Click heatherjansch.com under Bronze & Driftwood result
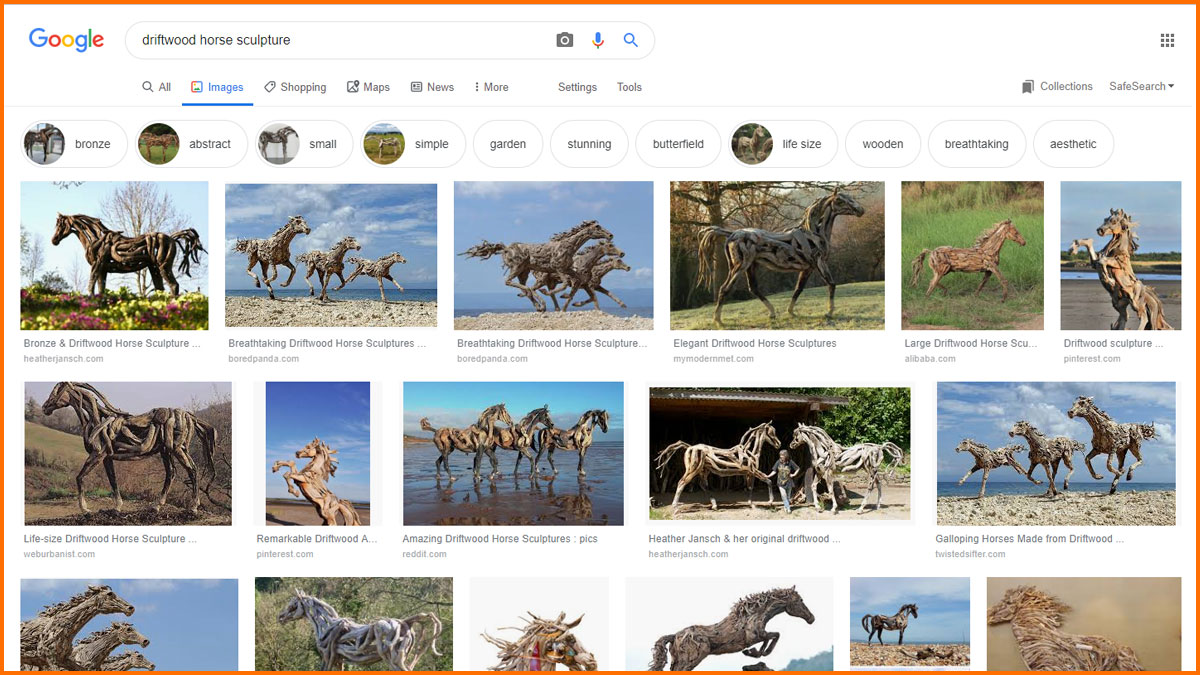The width and height of the screenshot is (1200, 675). tap(63, 358)
